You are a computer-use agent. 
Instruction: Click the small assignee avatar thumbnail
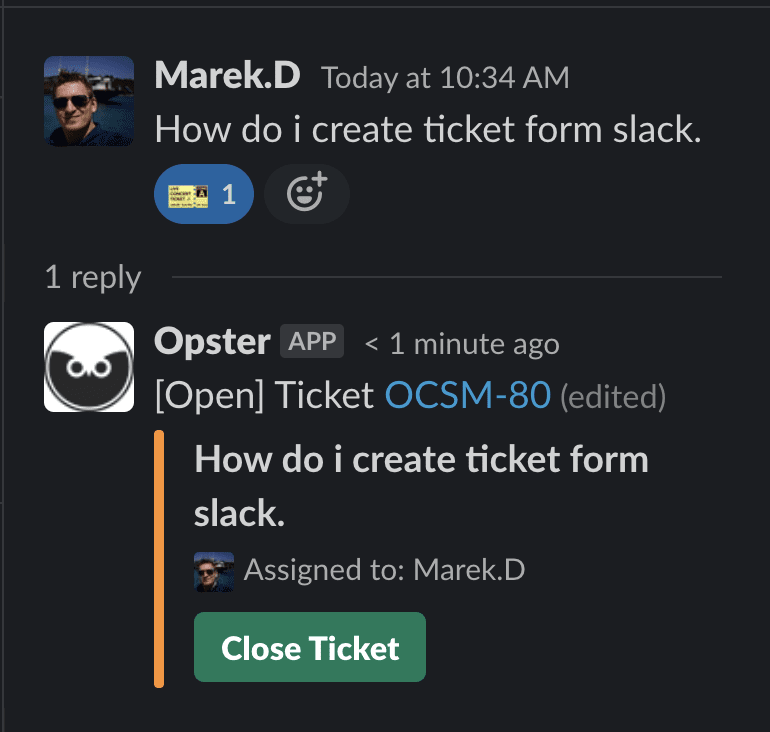[x=214, y=571]
